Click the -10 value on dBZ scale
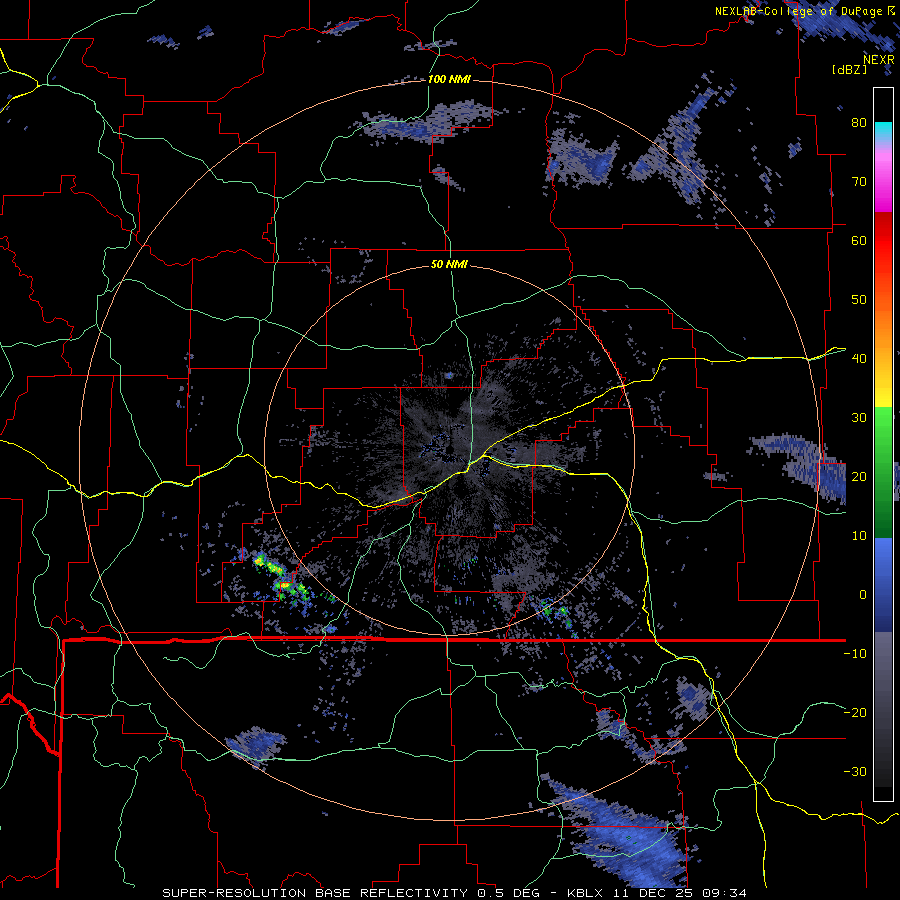 (x=855, y=654)
